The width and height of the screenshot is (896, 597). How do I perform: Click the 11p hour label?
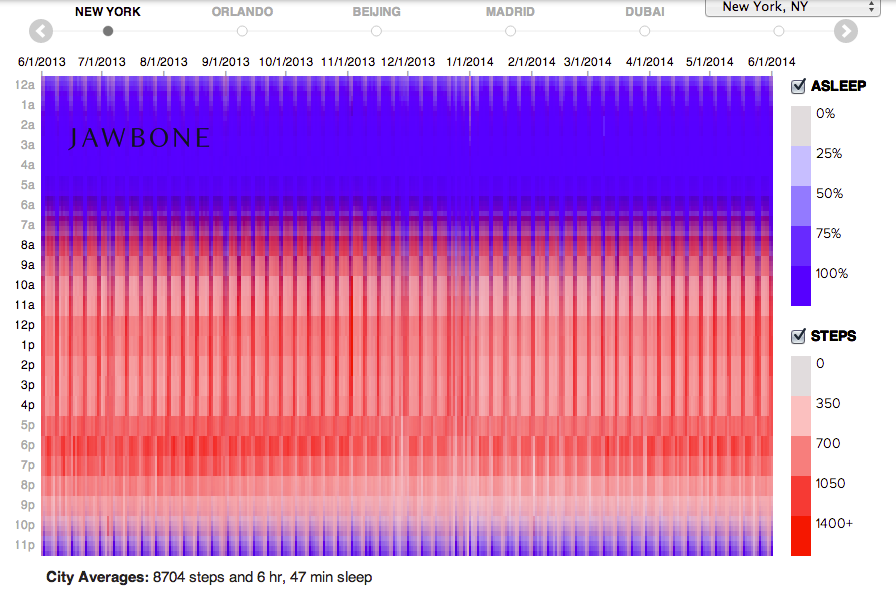(25, 545)
